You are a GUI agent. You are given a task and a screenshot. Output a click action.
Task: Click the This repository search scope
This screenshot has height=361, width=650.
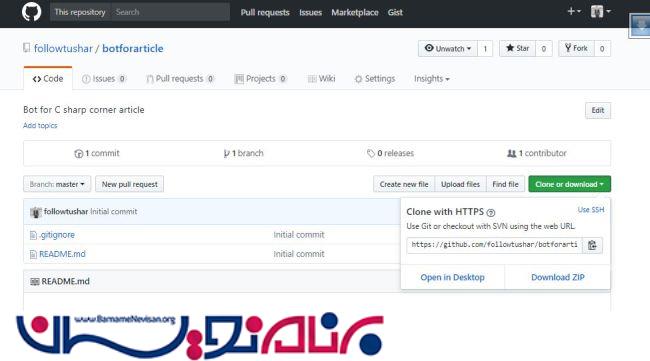click(80, 12)
